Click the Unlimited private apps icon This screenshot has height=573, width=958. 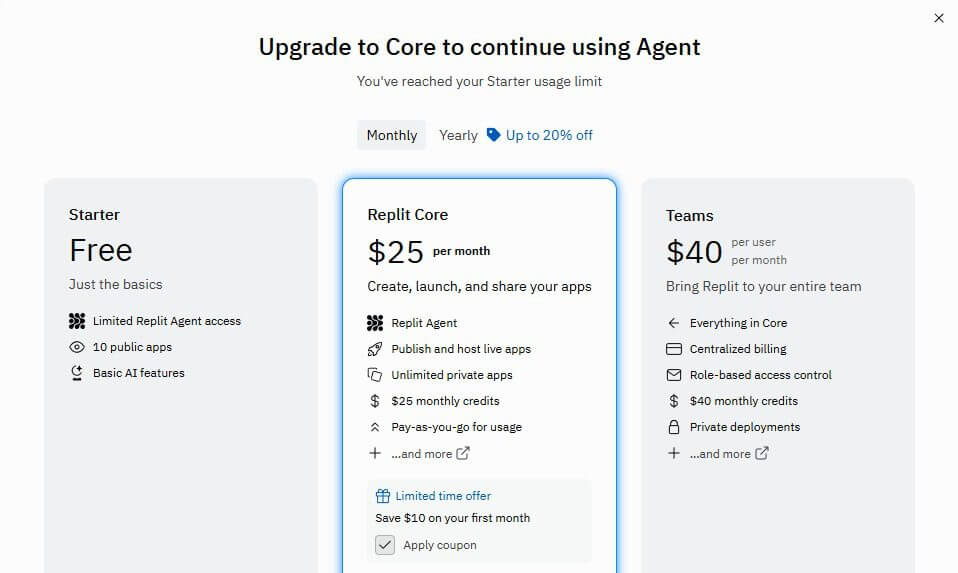tap(375, 375)
